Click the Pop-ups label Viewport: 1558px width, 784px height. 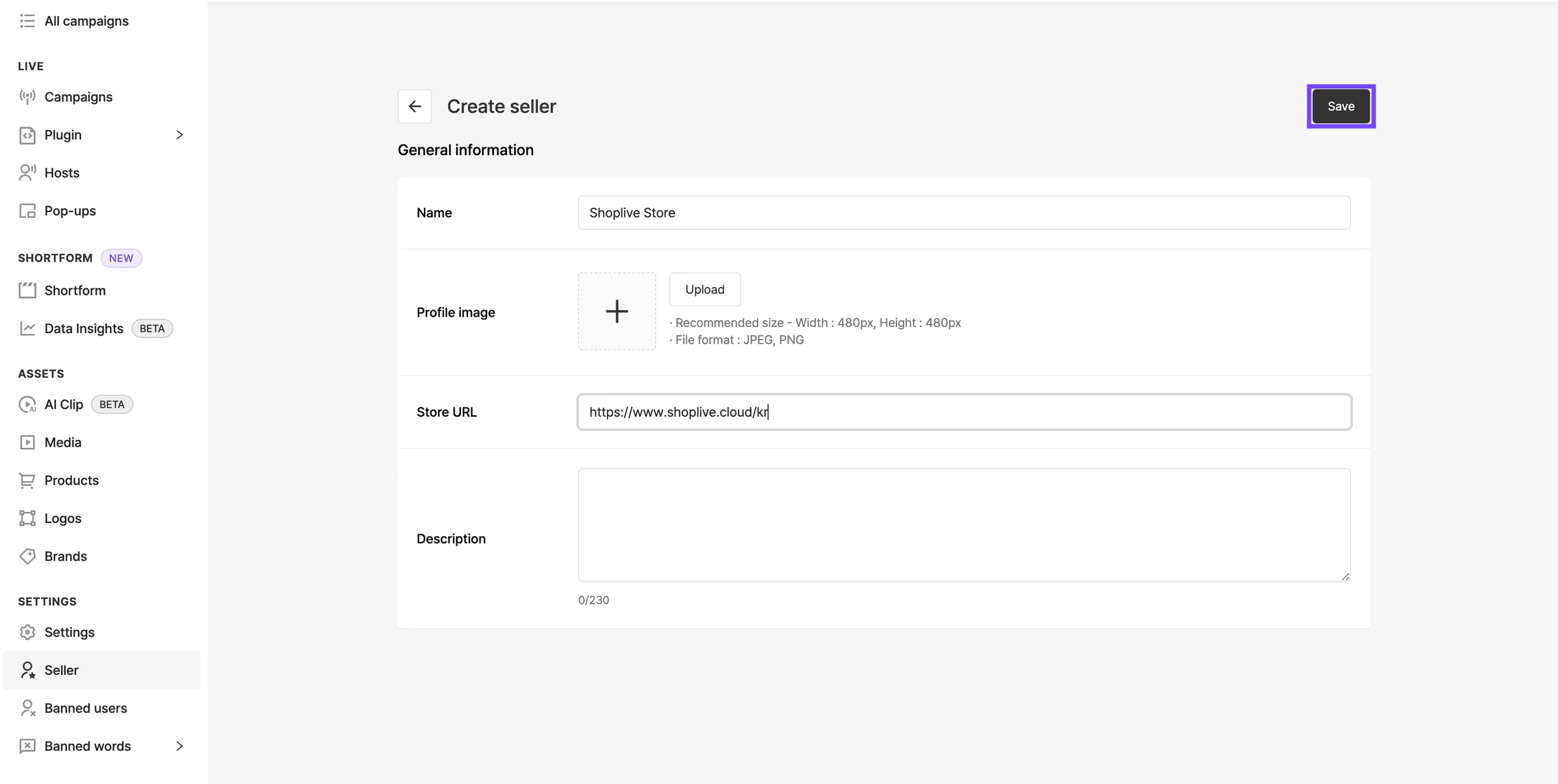pyautogui.click(x=70, y=211)
